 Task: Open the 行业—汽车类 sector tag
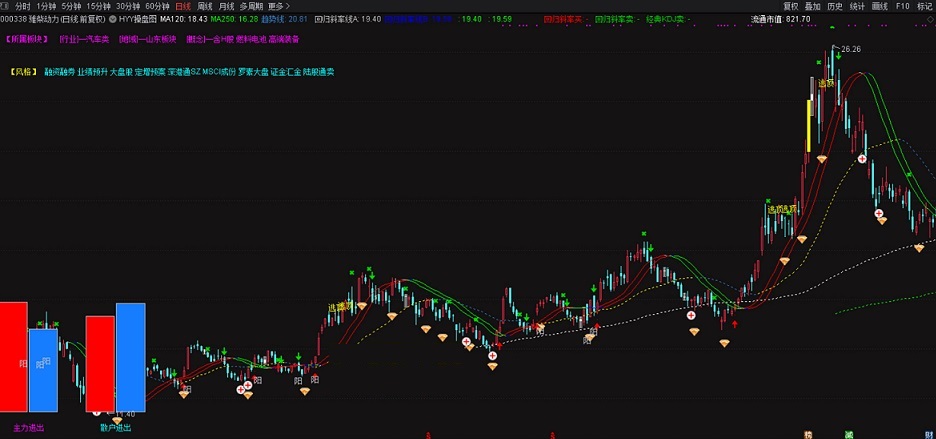(x=84, y=39)
